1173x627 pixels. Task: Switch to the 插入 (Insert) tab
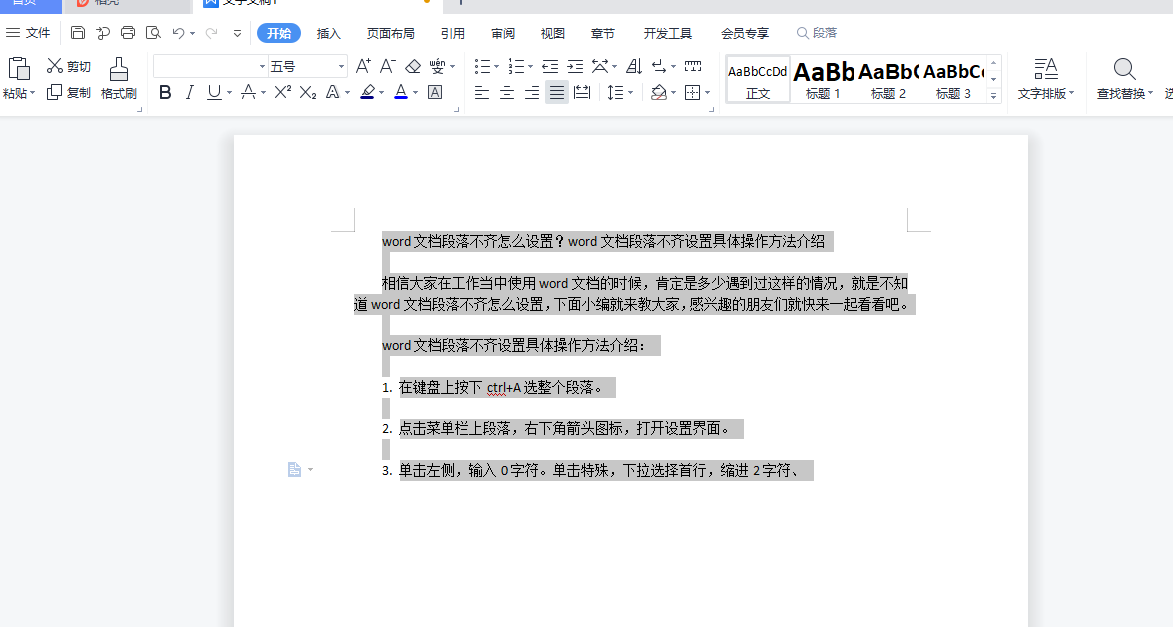coord(329,33)
